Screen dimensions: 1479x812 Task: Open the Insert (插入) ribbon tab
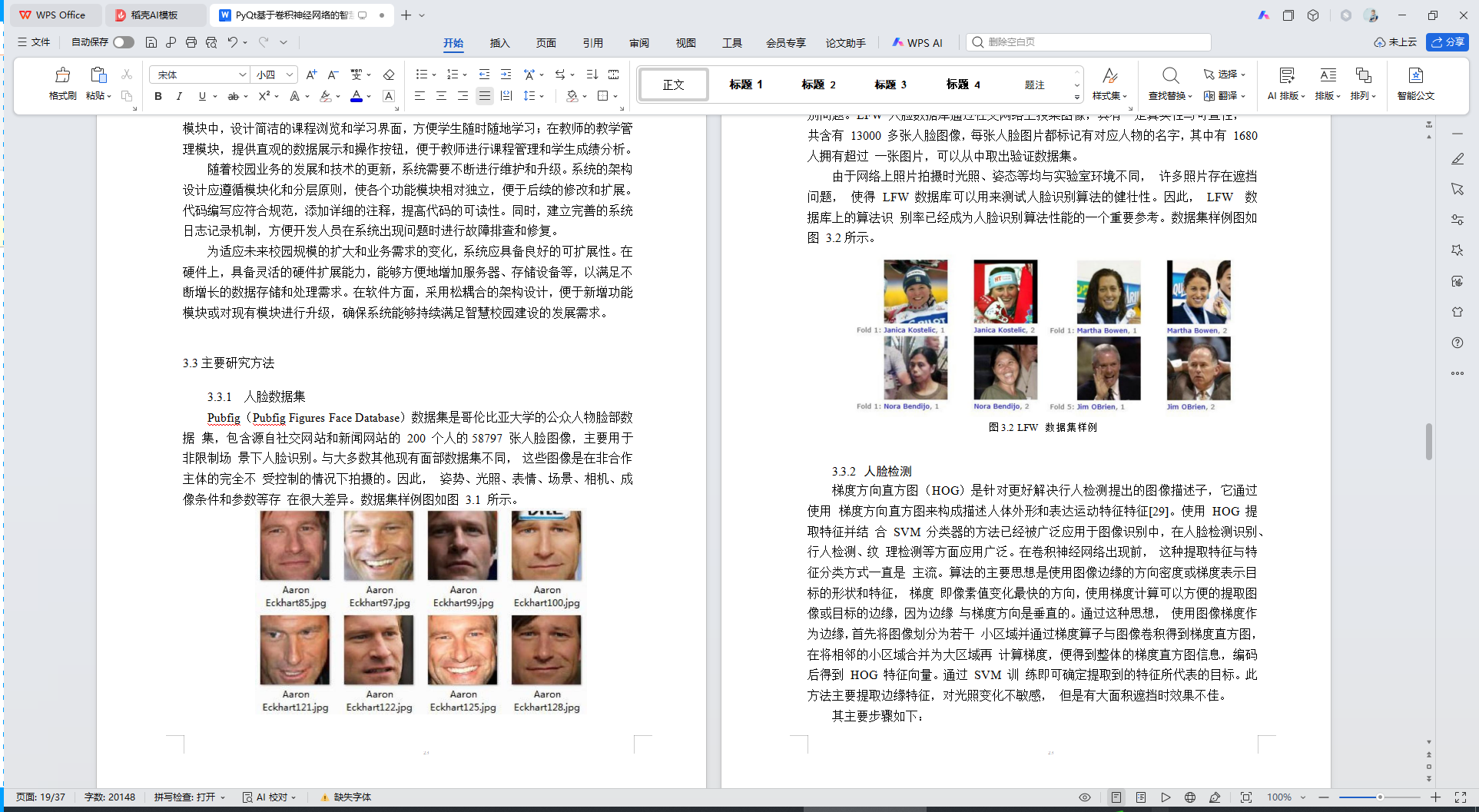point(499,43)
